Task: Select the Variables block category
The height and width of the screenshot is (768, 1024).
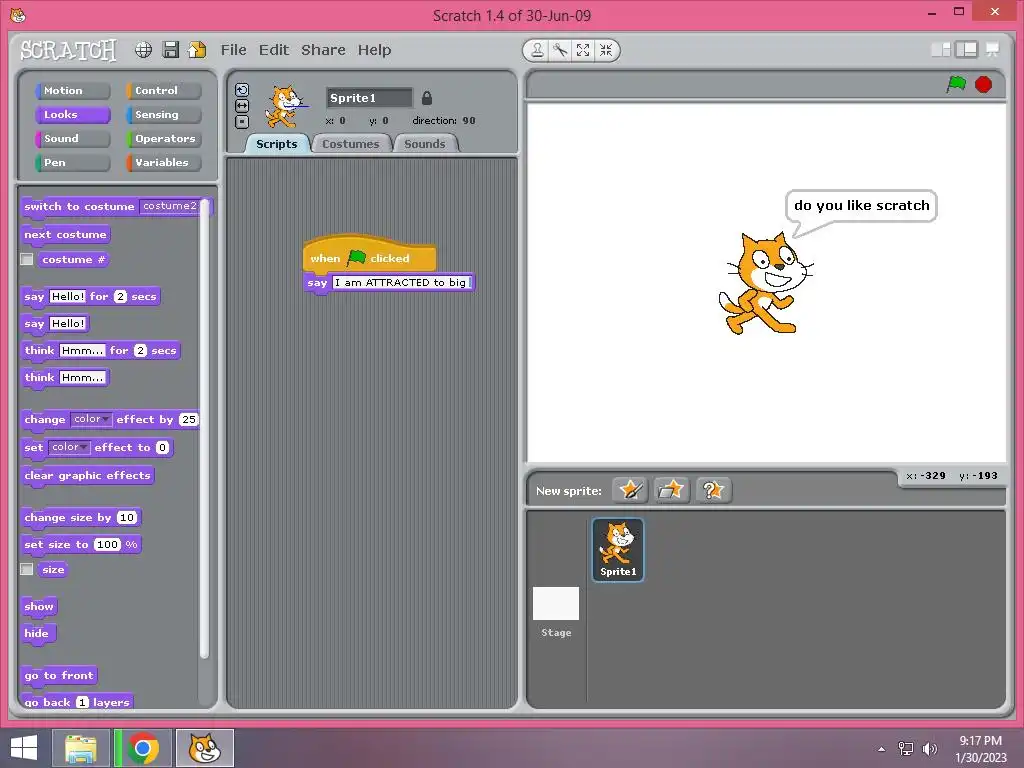Action: [x=163, y=163]
